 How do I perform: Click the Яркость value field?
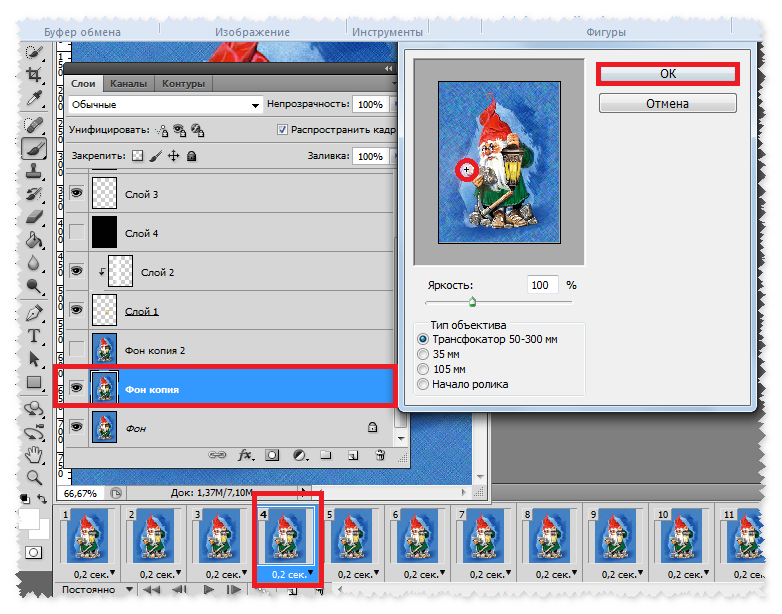542,285
